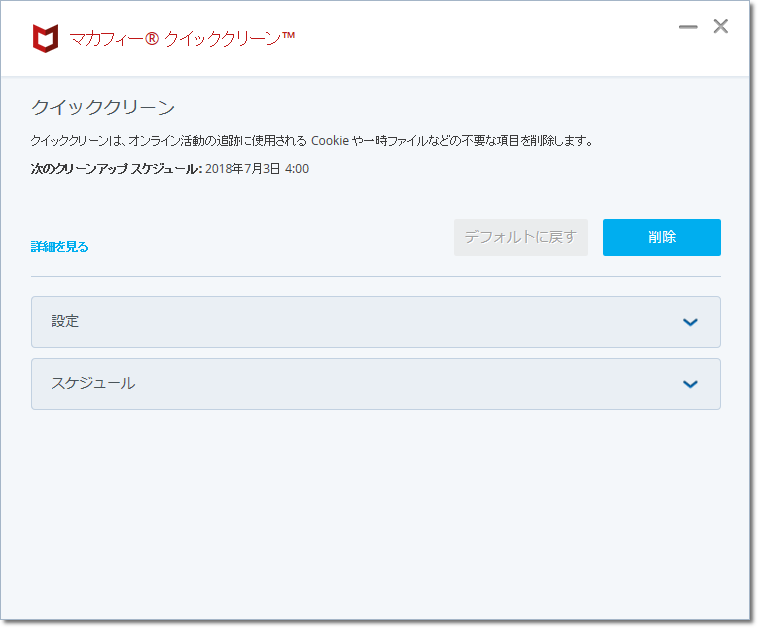
Task: Click the blue 削除 button
Action: 661,237
